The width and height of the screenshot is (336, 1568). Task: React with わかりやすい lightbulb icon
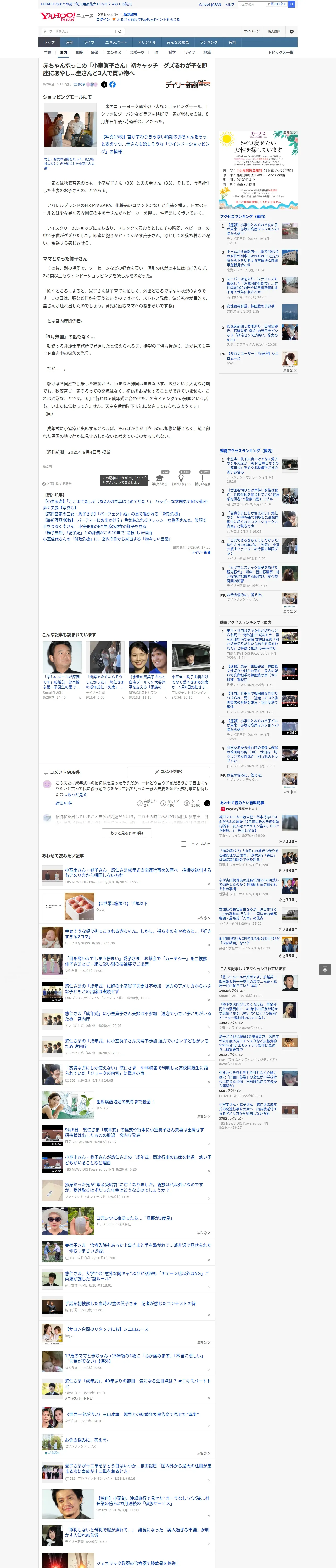tap(181, 479)
